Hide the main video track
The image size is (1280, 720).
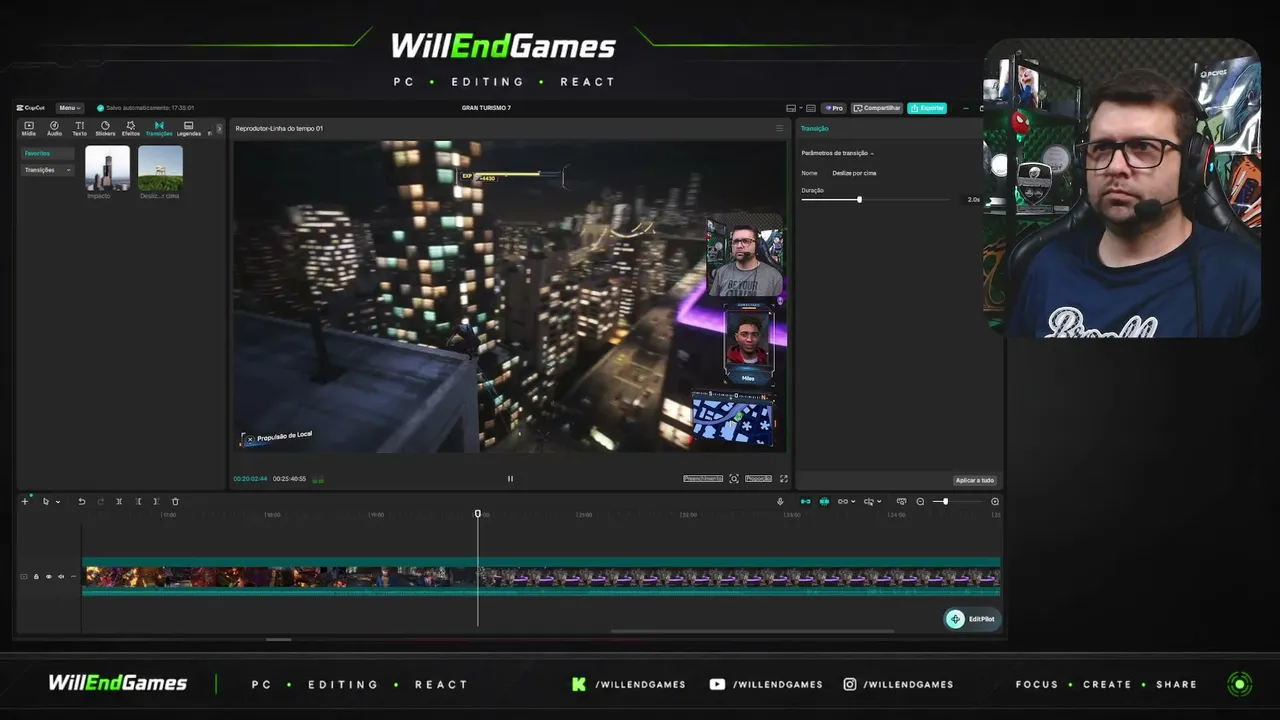click(x=48, y=577)
